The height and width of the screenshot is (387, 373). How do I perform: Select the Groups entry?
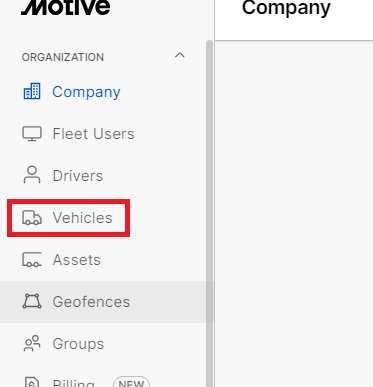(x=78, y=344)
